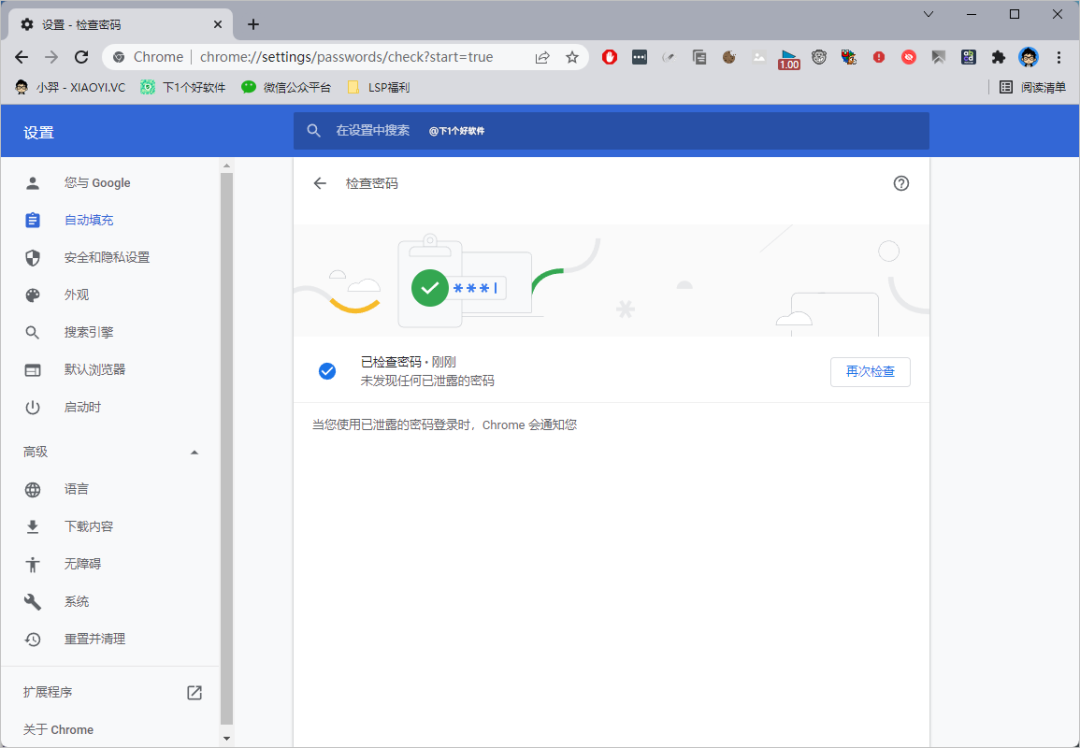The image size is (1080, 748).
Task: Open the 扩展程序 external link icon
Action: (194, 692)
